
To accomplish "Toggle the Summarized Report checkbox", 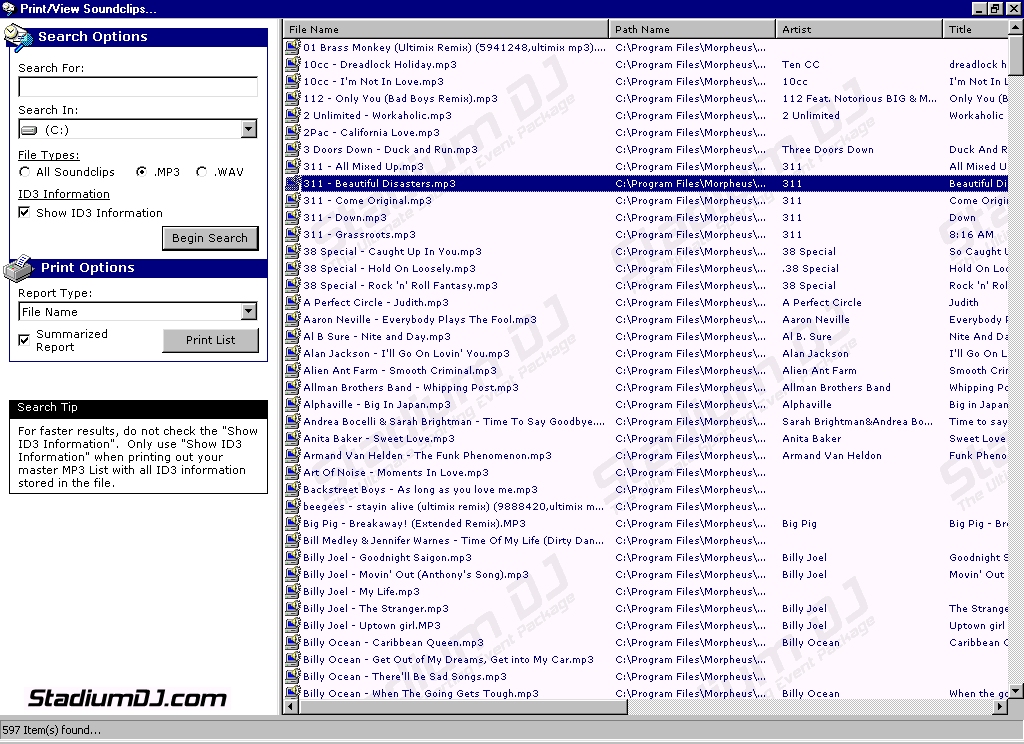I will click(23, 340).
